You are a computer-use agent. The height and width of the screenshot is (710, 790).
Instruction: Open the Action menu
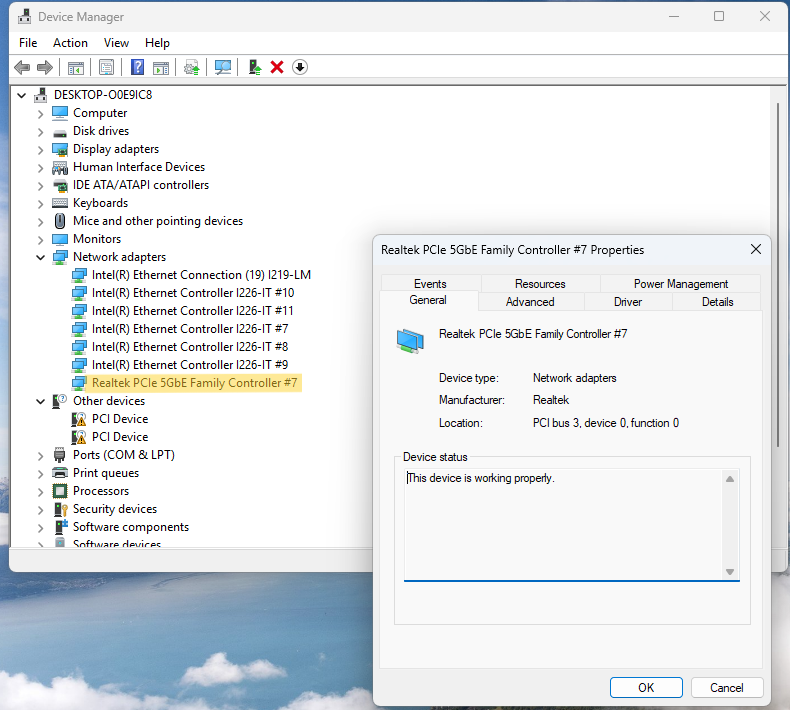pyautogui.click(x=70, y=43)
